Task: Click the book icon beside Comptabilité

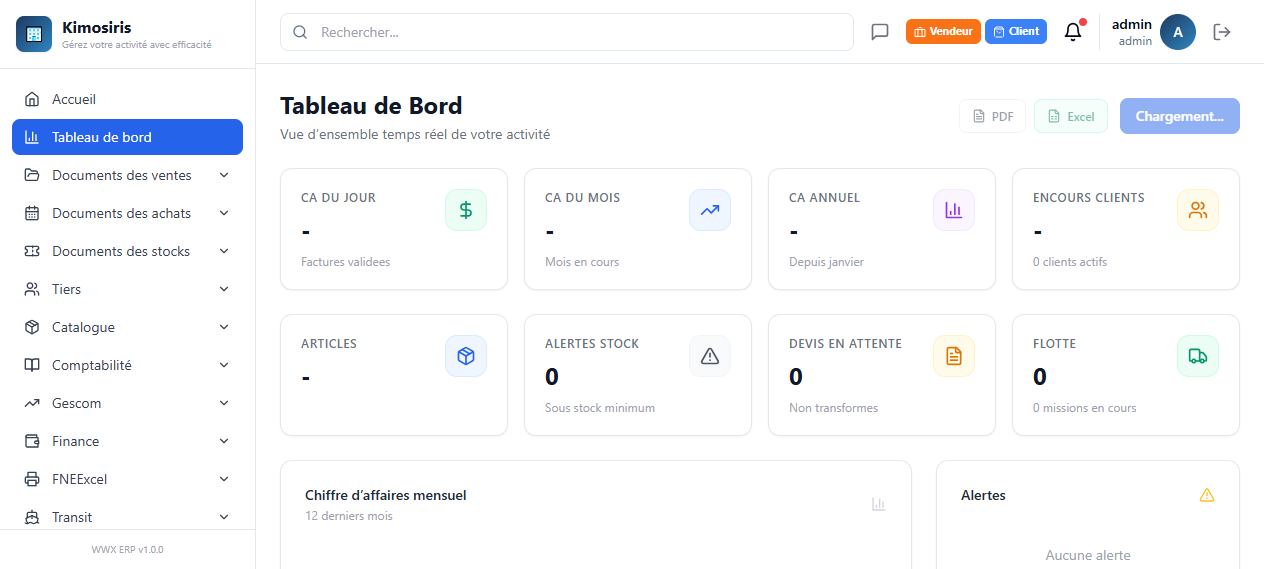Action: click(x=32, y=365)
